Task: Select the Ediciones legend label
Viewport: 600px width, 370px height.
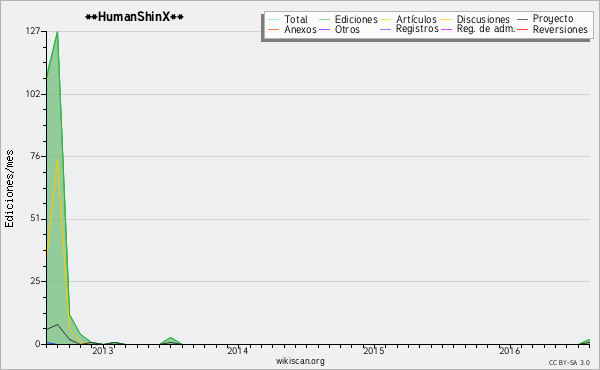Action: pos(356,19)
